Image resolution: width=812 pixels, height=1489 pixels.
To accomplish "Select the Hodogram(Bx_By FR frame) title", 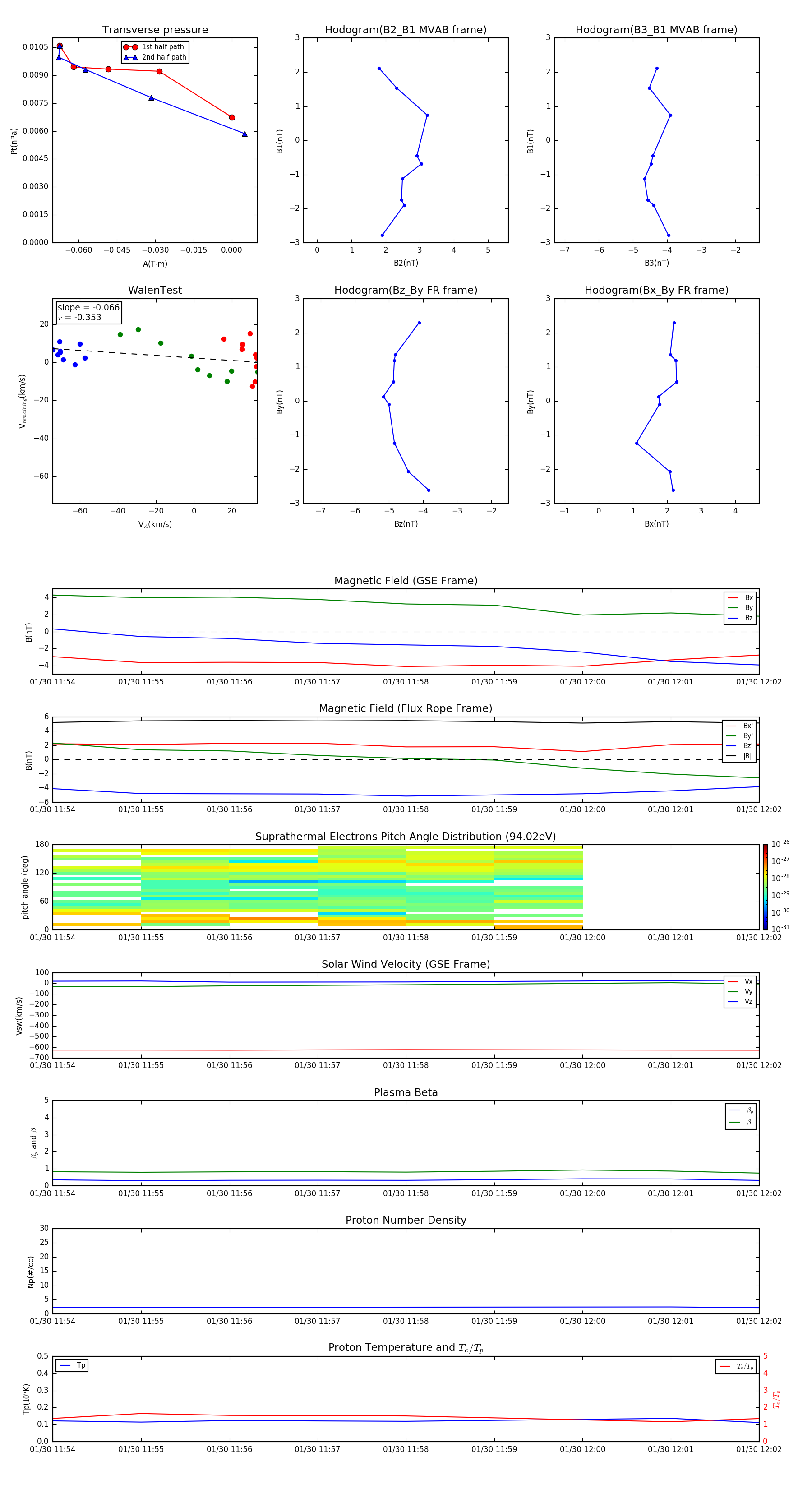I will 656,290.
